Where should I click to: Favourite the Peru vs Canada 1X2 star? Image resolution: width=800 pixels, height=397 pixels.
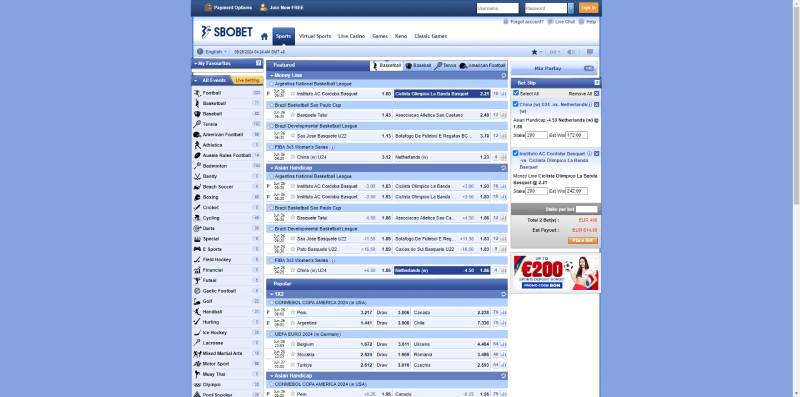point(293,312)
